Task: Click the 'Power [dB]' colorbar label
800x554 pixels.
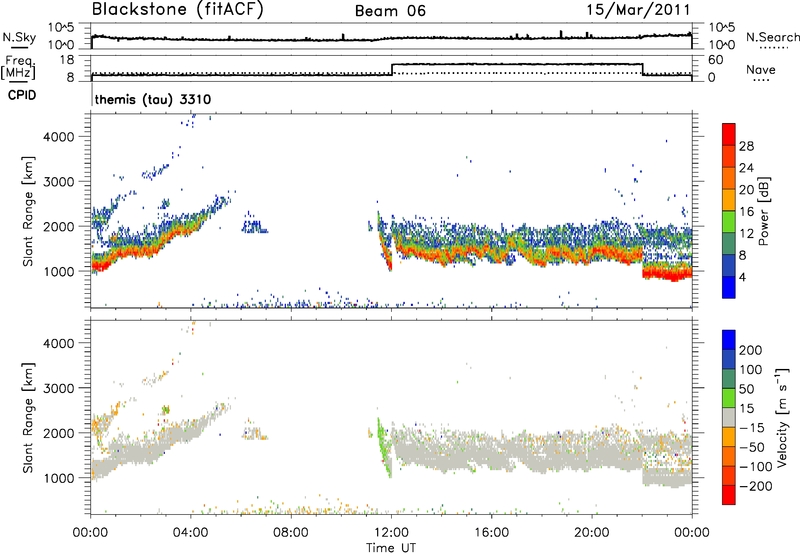Action: (763, 211)
